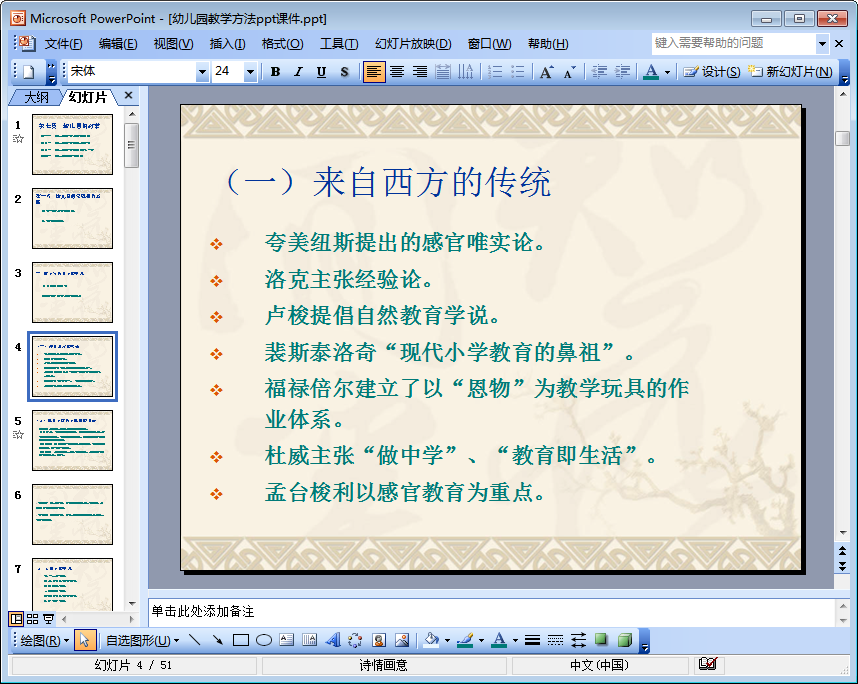858x684 pixels.
Task: Switch to the 大纲 outline tab
Action: [36, 97]
